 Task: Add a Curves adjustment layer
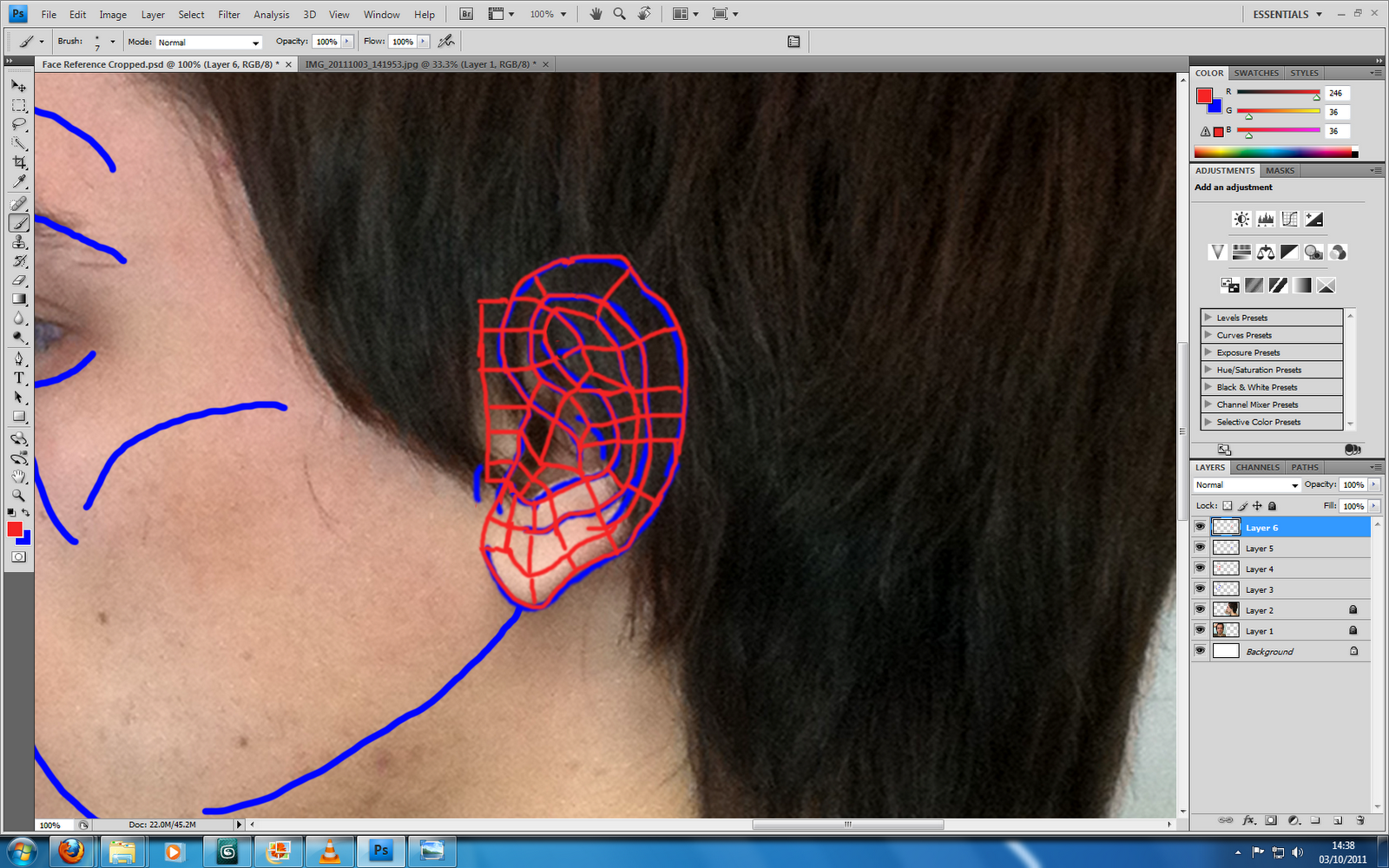click(x=1289, y=219)
